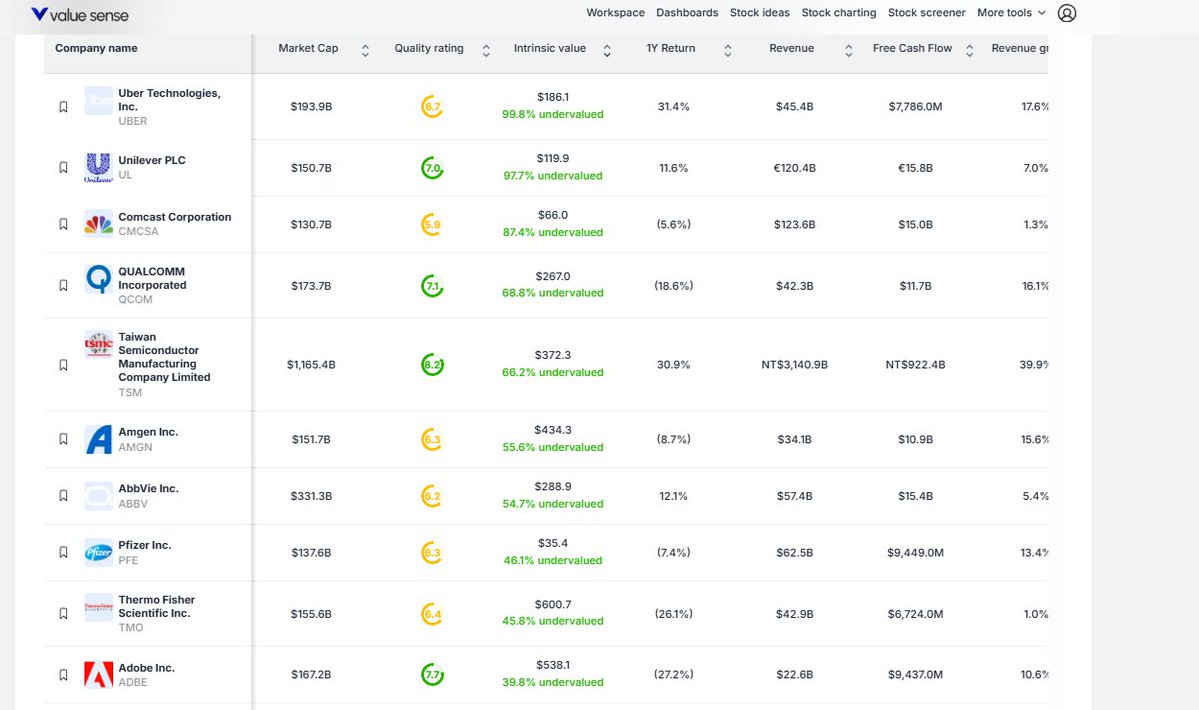The image size is (1199, 710).
Task: Click TSM's 8.2 quality rating badge
Action: point(432,365)
